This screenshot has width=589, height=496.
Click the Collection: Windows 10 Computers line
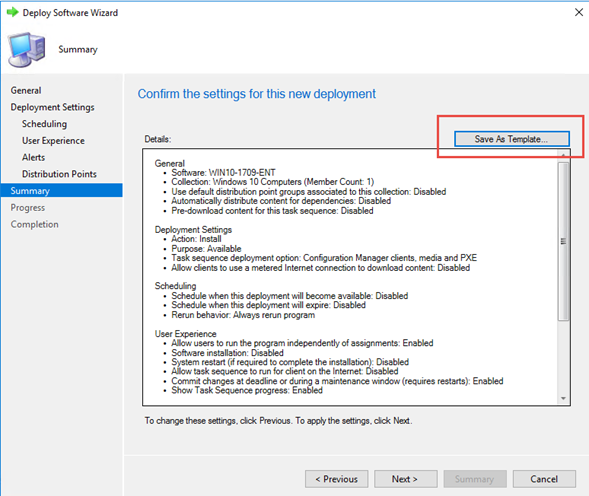click(273, 182)
